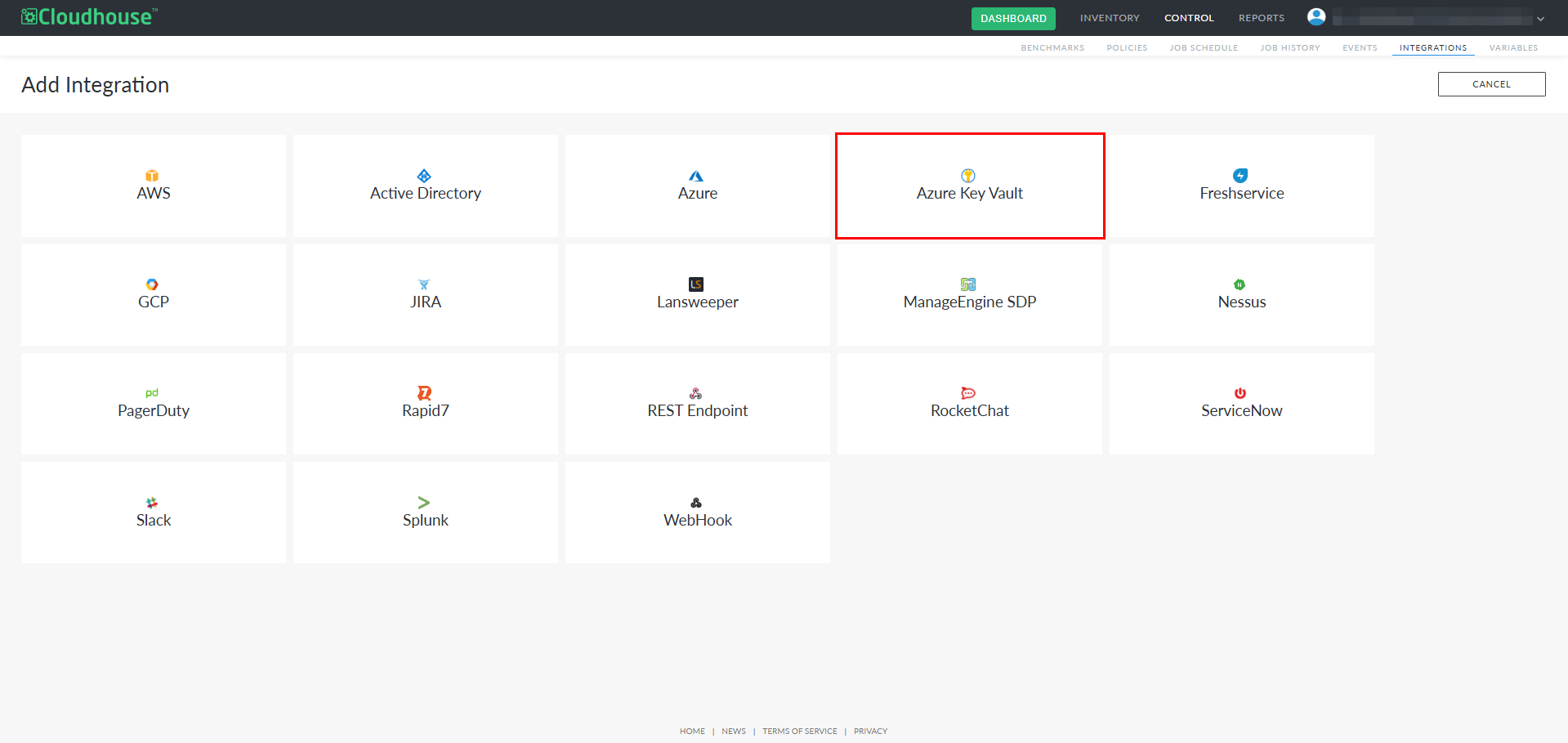Switch to the Policies sub-tab
Viewport: 1568px width, 743px height.
(1127, 48)
